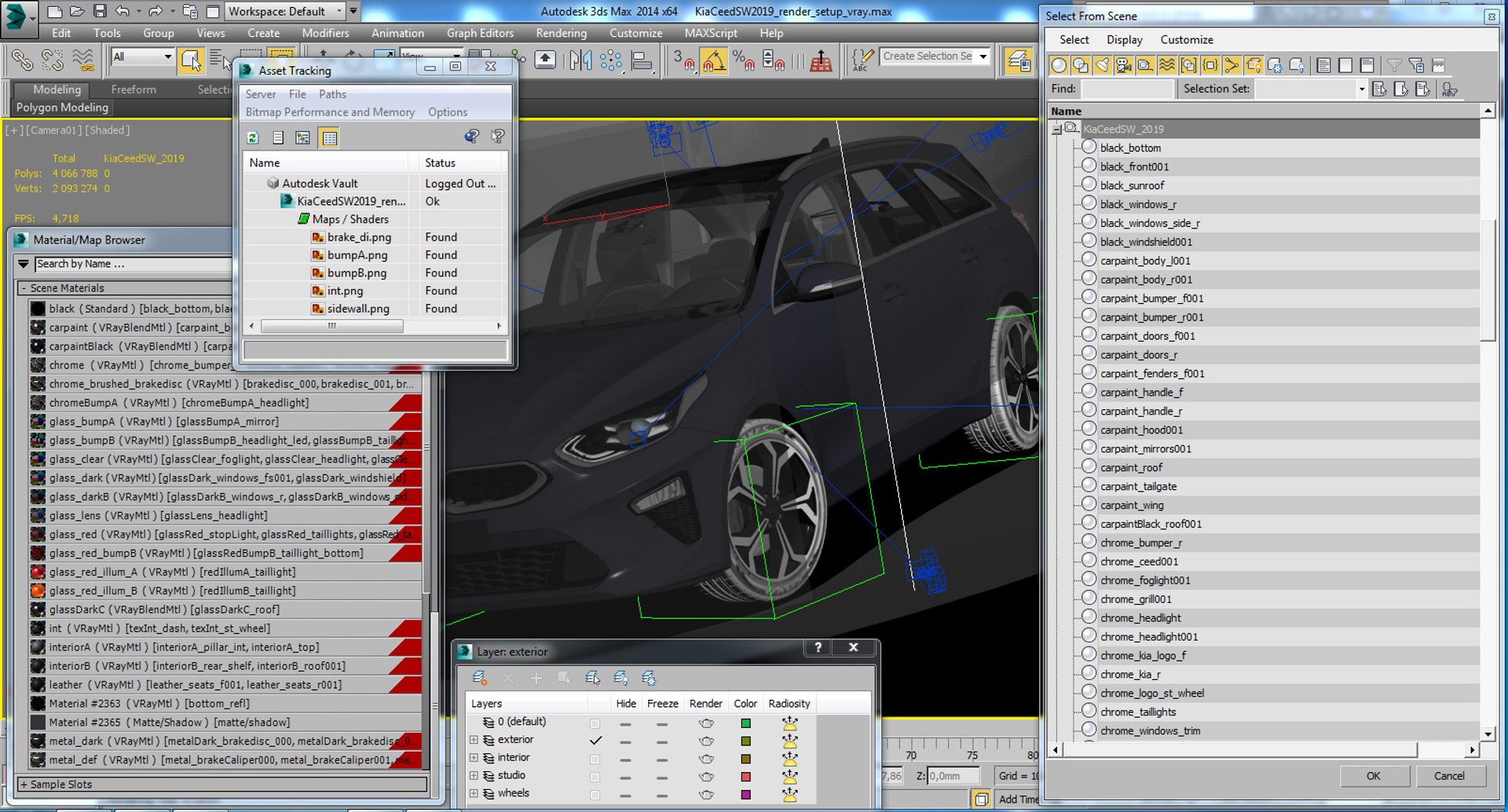1508x812 pixels.
Task: Click the green color swatch of 0 (default) layer
Action: (x=745, y=722)
